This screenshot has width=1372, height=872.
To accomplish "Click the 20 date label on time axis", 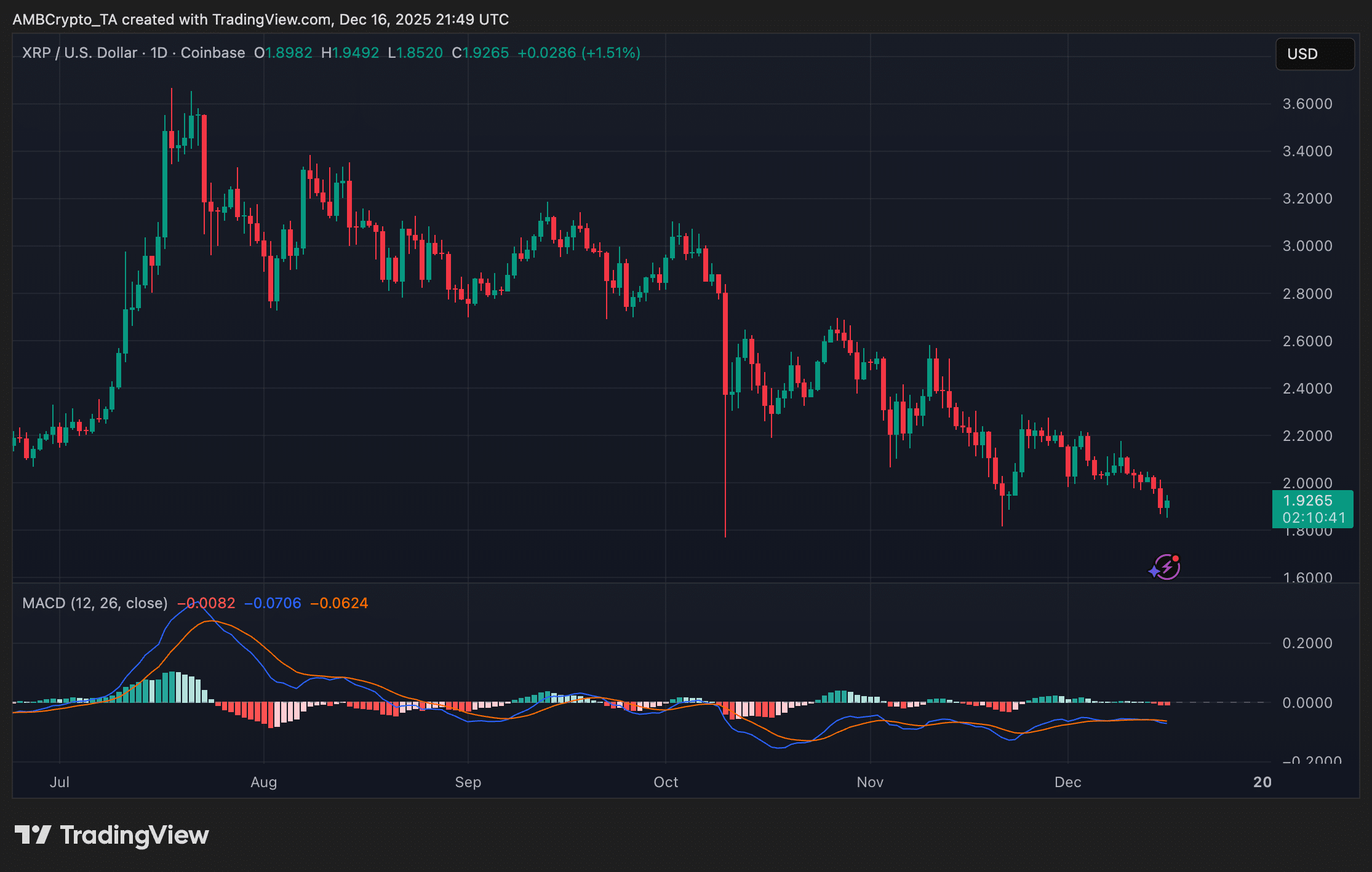I will [x=1262, y=782].
